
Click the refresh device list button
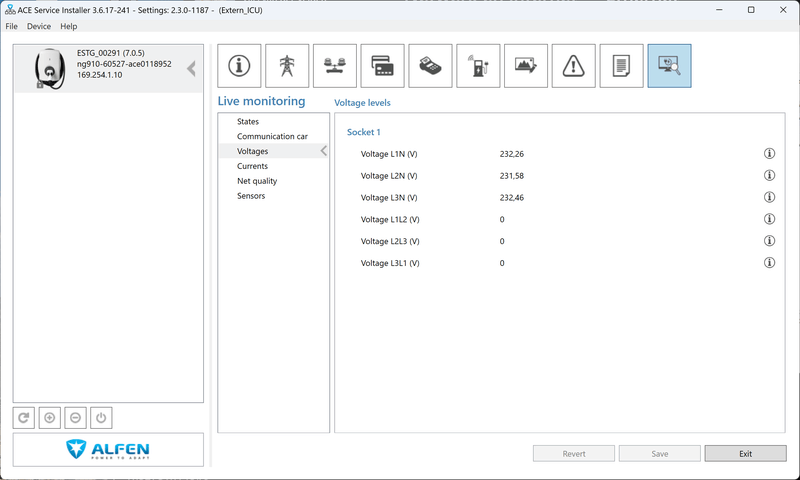pos(23,418)
